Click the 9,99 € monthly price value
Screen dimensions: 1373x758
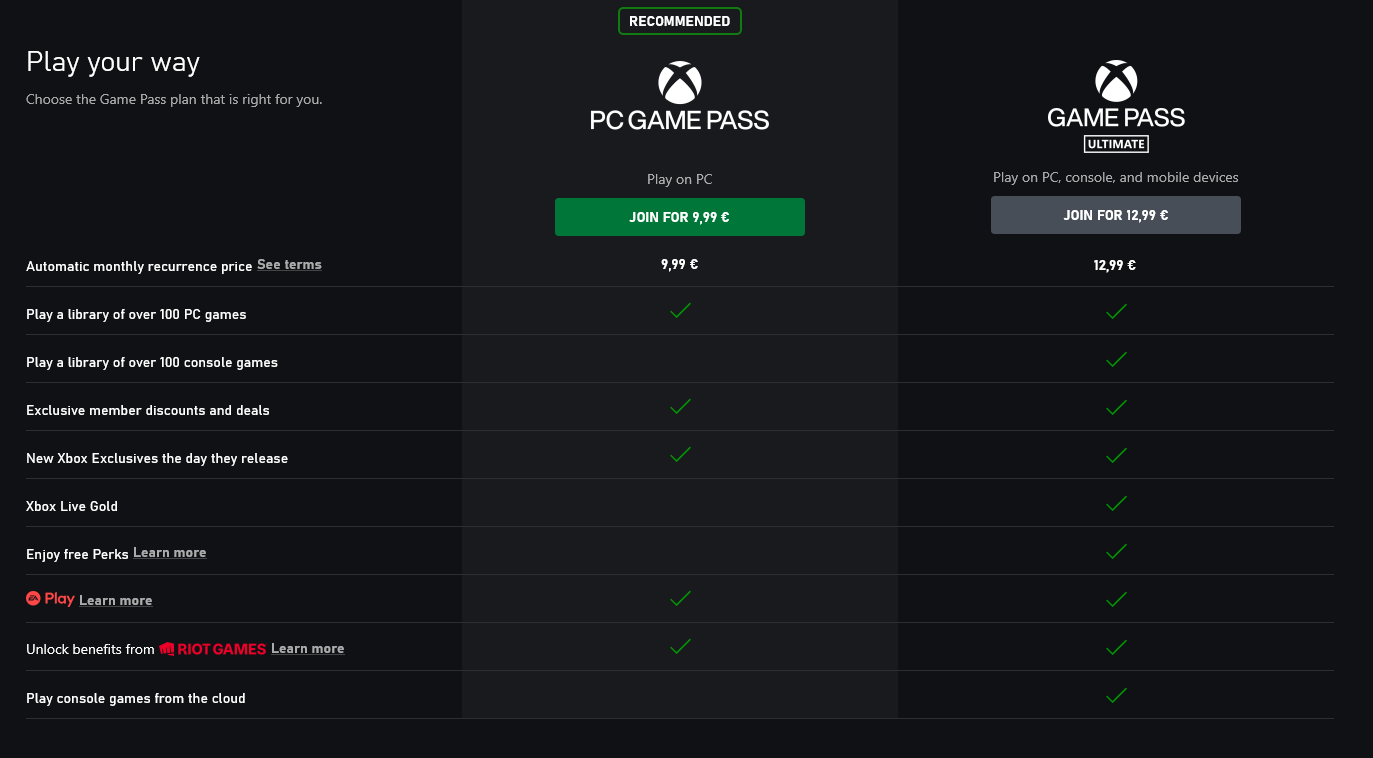tap(680, 265)
